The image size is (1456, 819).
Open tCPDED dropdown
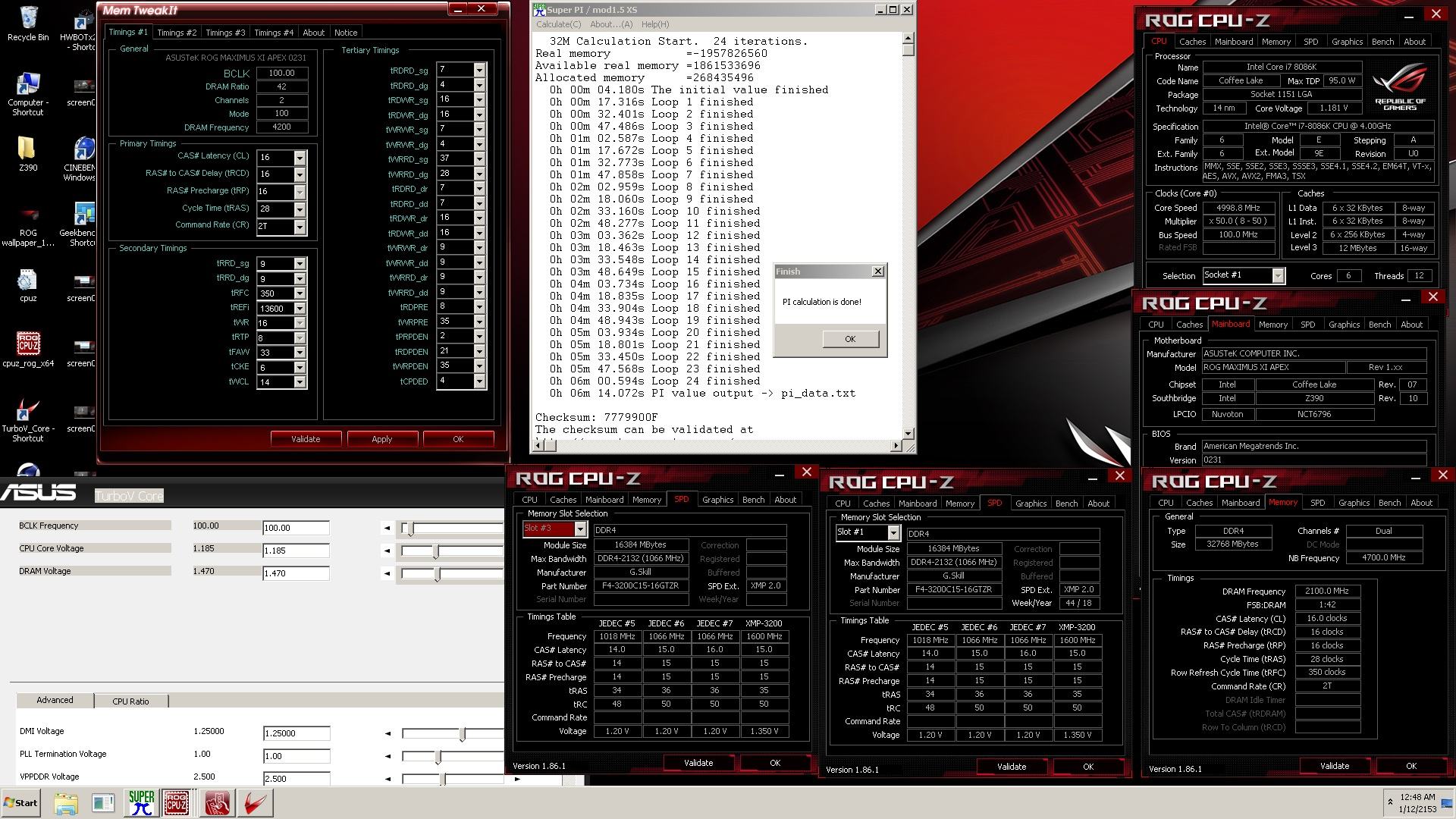coord(479,381)
